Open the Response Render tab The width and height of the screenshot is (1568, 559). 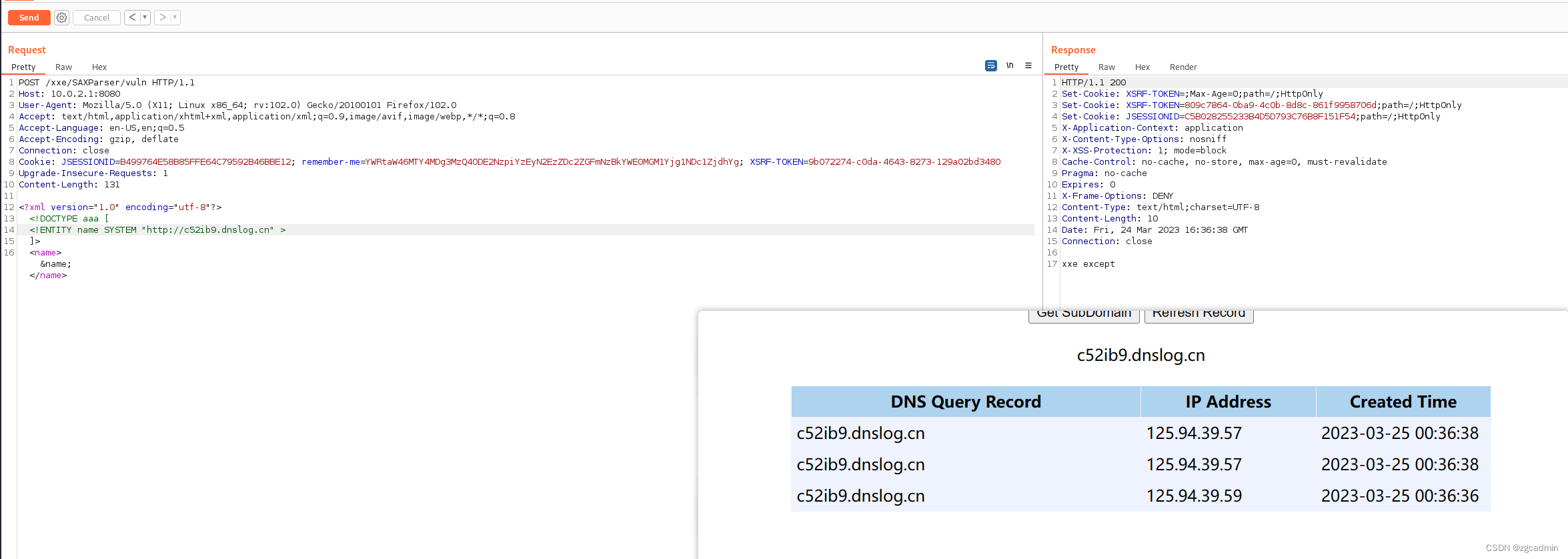pyautogui.click(x=1183, y=67)
